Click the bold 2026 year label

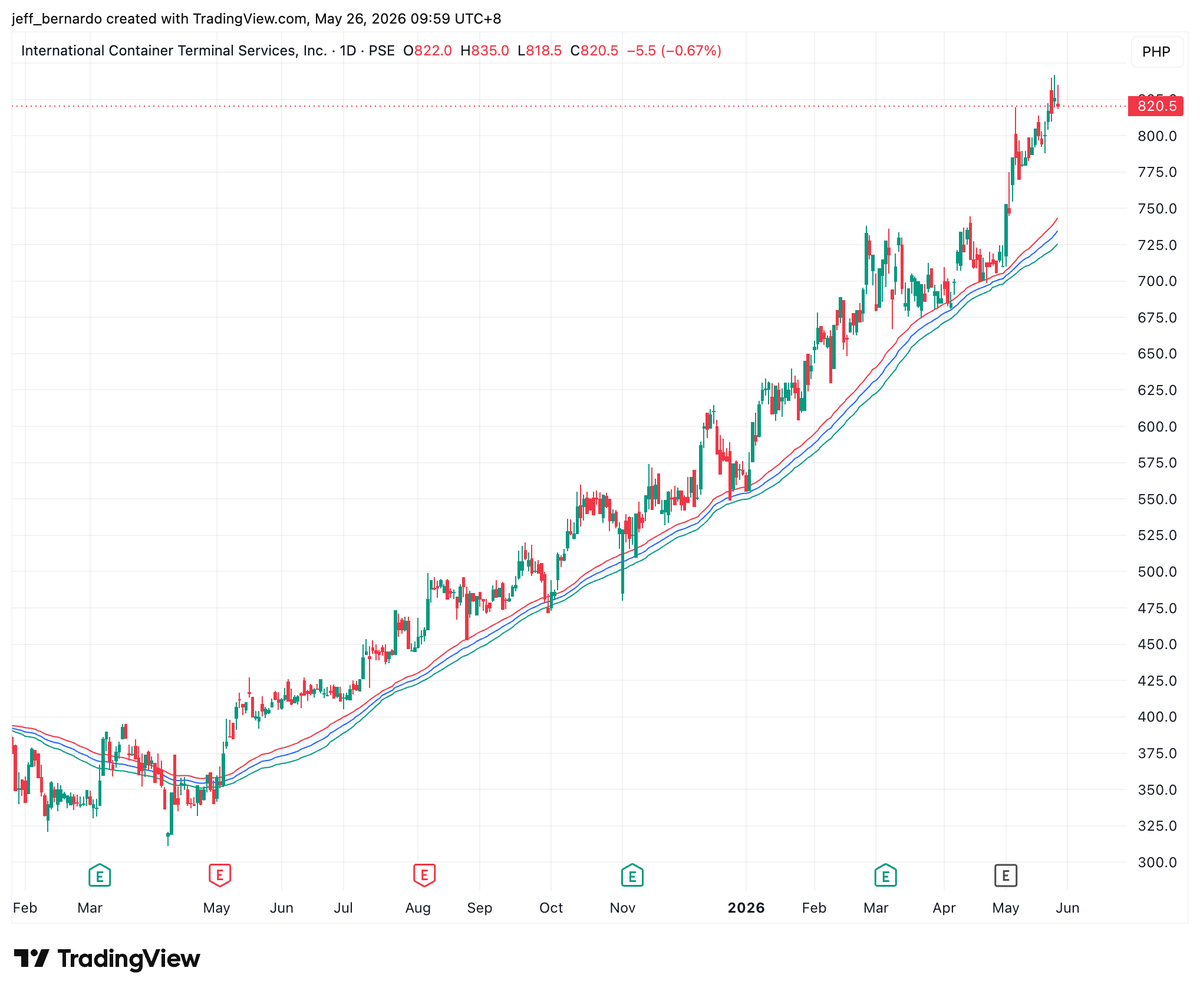746,908
